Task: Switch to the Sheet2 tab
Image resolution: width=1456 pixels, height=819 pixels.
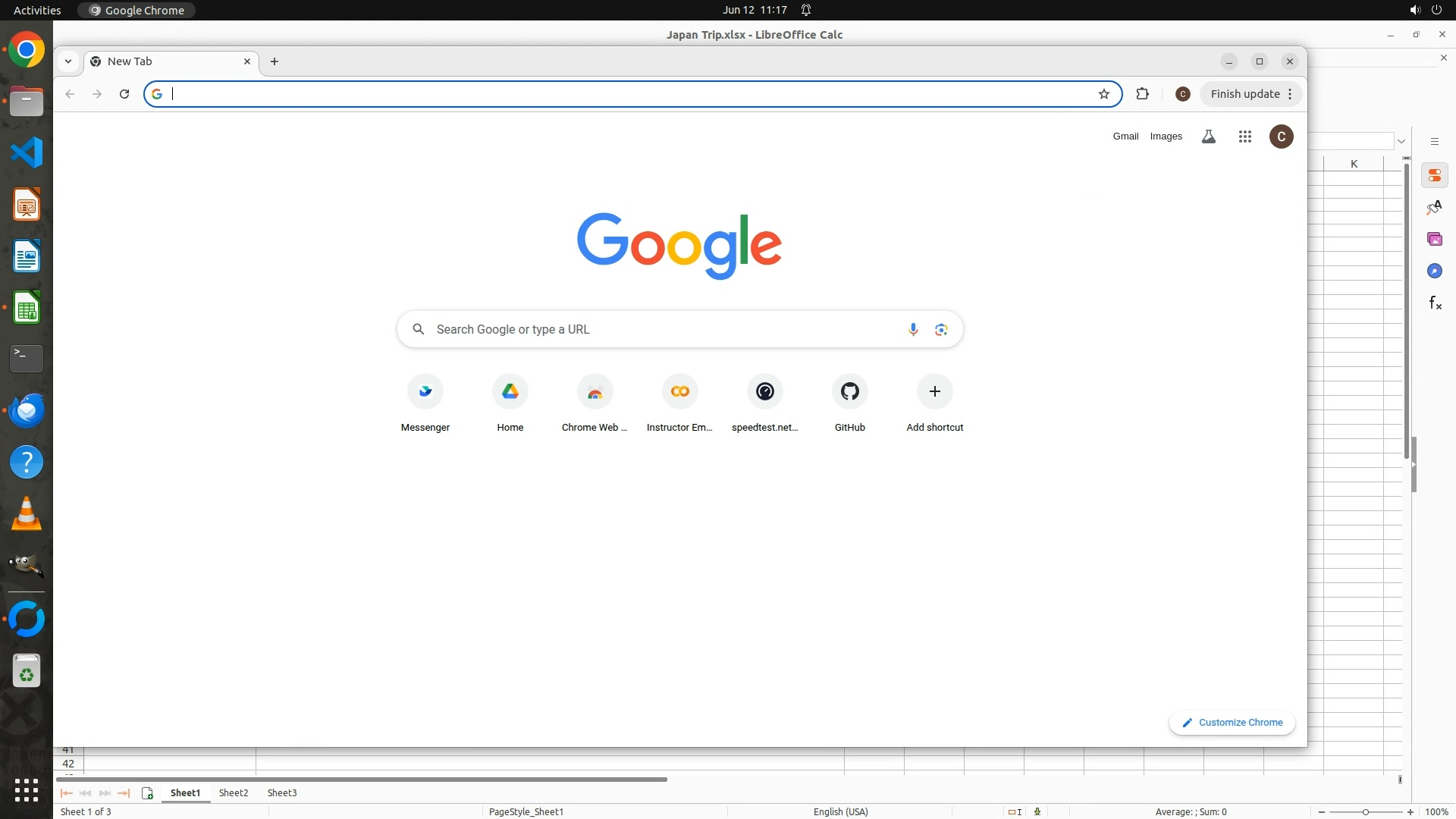Action: coord(234,792)
